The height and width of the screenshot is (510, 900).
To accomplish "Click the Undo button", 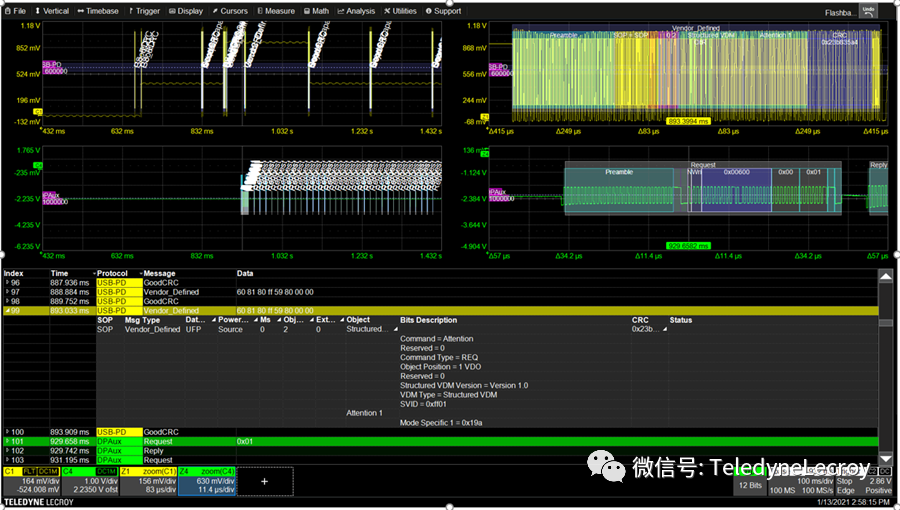I will point(868,11).
